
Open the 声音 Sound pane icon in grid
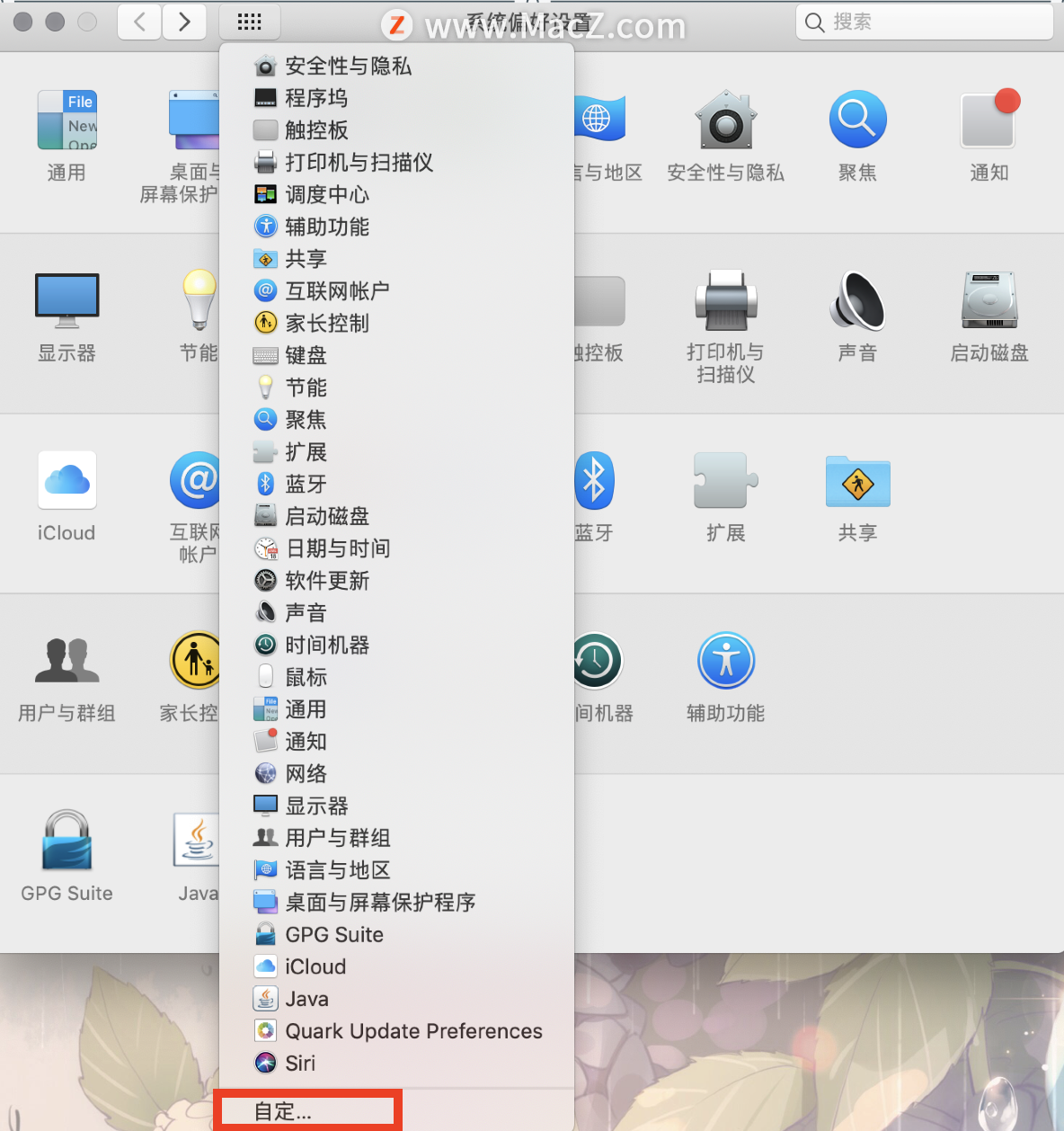pos(857,300)
